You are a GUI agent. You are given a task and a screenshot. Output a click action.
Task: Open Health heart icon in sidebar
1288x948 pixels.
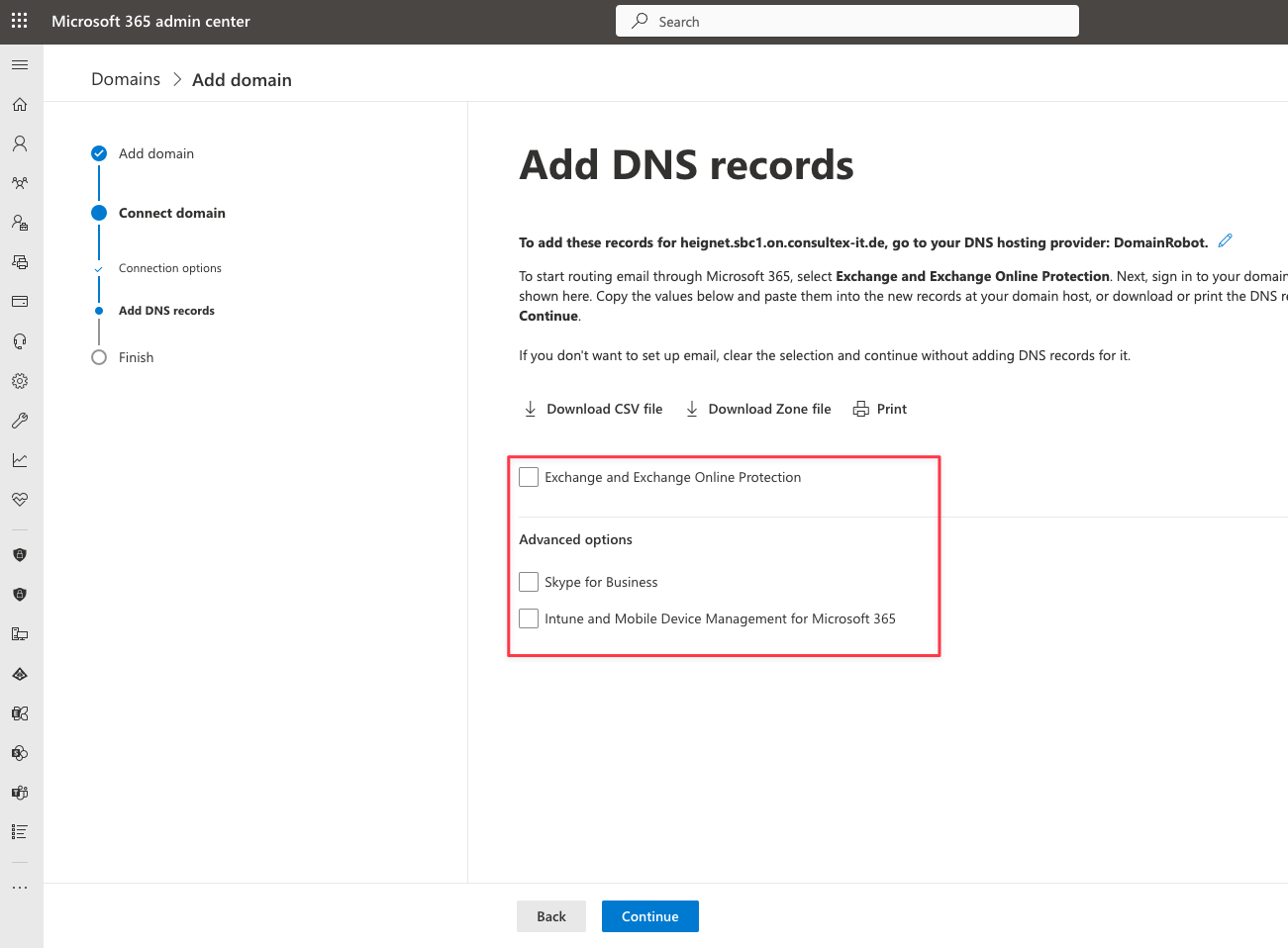(x=20, y=500)
